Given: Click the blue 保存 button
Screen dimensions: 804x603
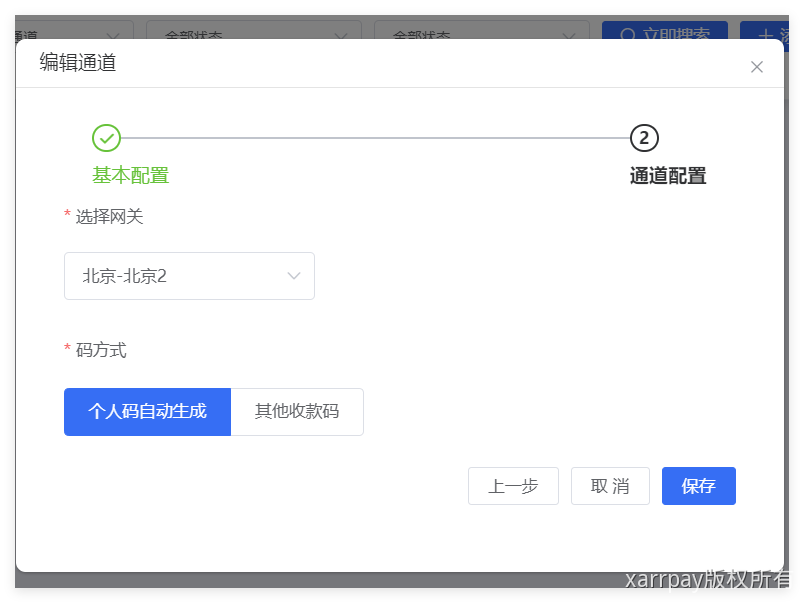Looking at the screenshot, I should click(x=698, y=486).
